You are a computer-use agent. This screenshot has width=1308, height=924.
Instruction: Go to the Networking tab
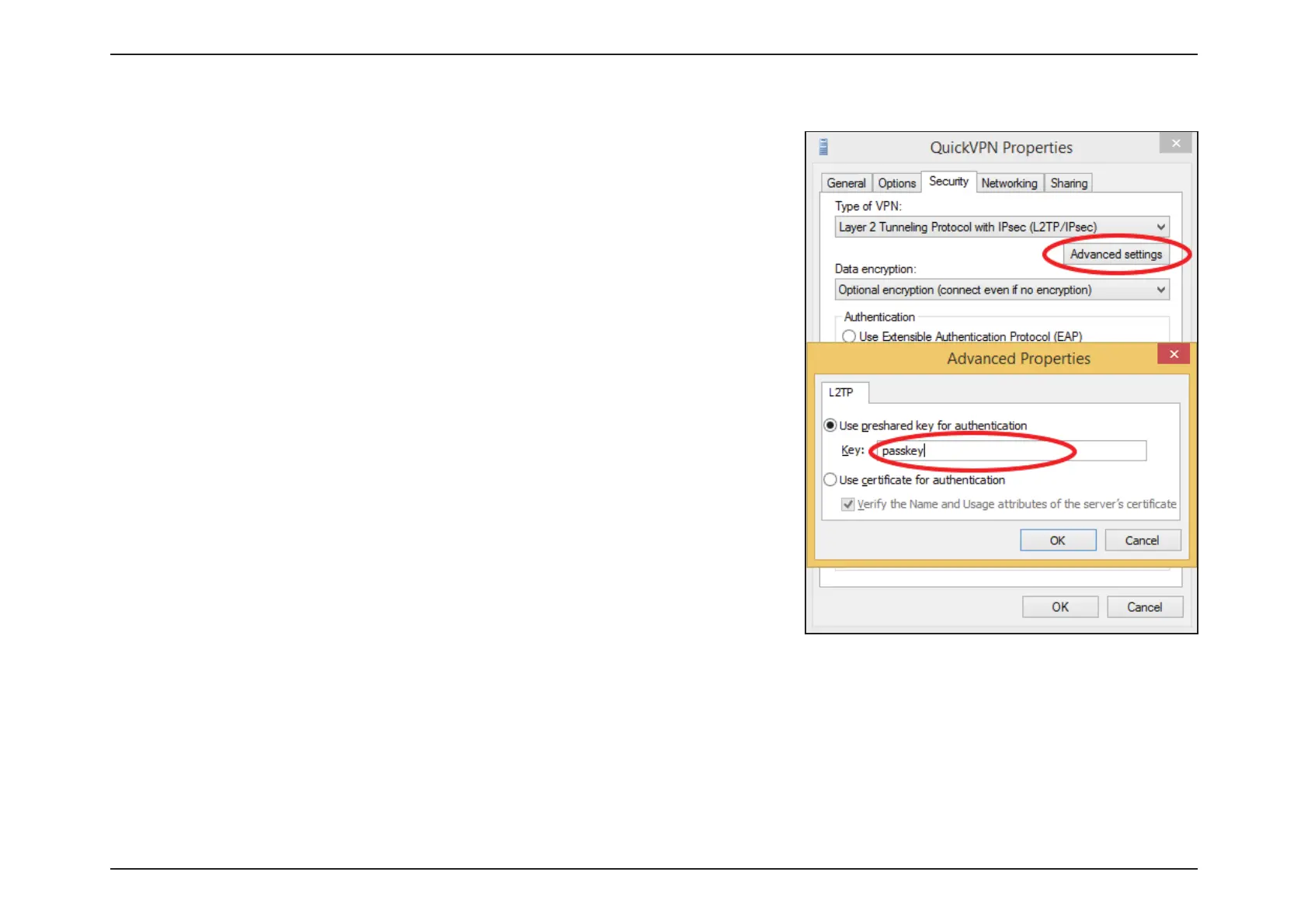[x=1009, y=183]
